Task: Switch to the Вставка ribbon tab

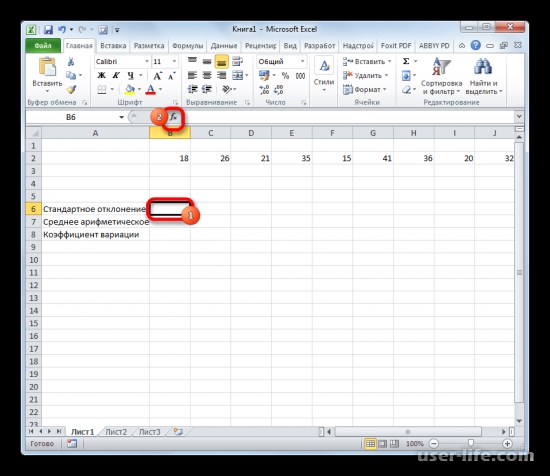Action: click(113, 46)
